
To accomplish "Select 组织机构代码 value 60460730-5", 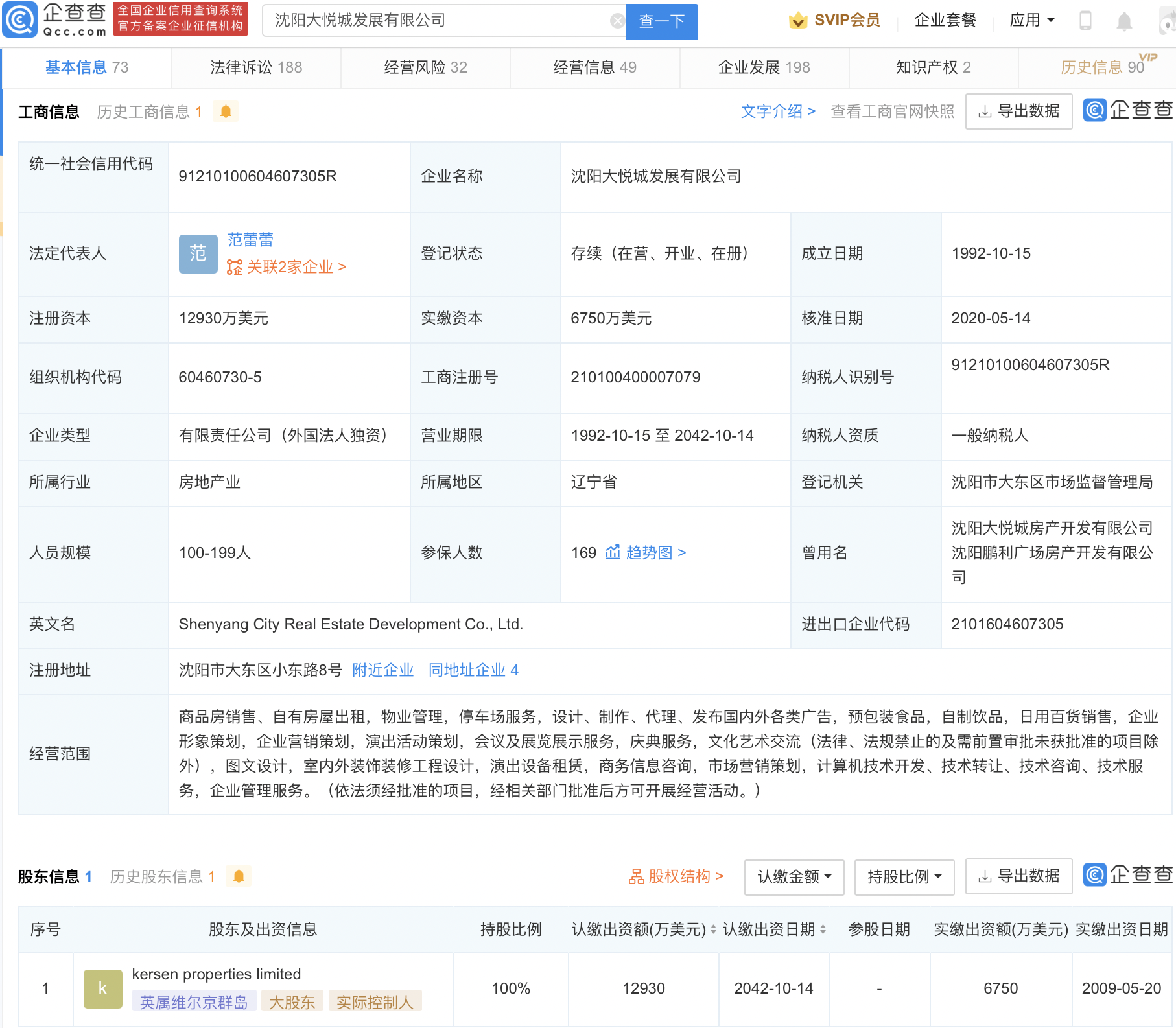I will 220,377.
